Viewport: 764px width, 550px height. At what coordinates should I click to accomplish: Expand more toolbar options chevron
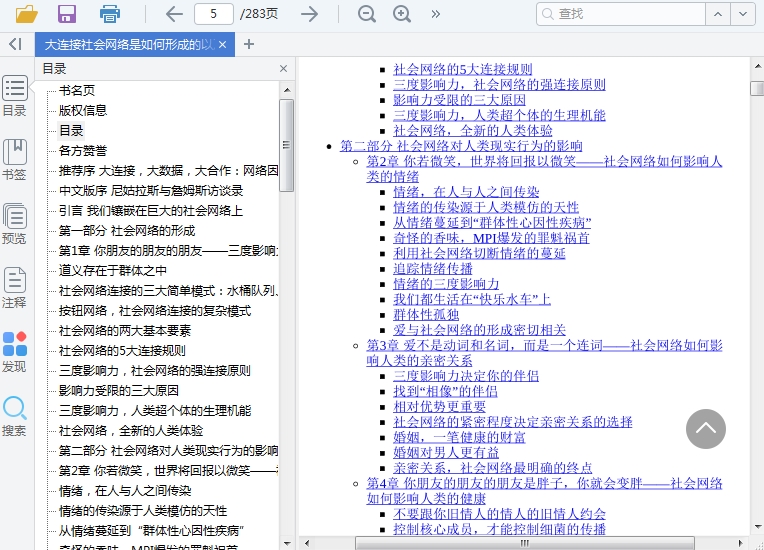436,14
